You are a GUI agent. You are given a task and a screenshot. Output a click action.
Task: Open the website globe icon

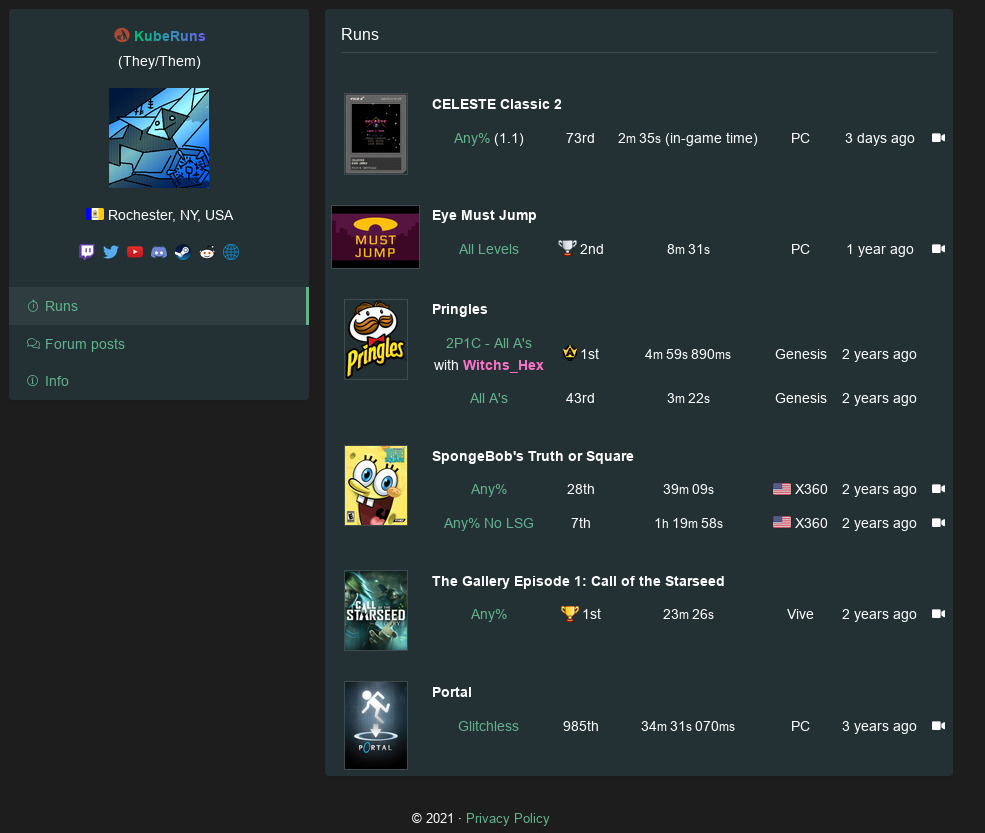tap(231, 252)
